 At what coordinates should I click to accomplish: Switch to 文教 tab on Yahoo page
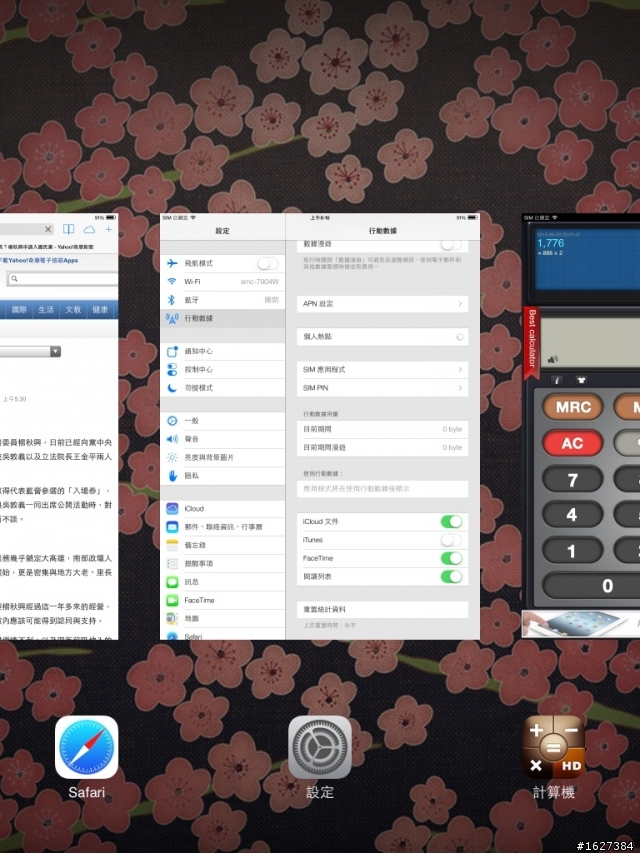pos(73,309)
